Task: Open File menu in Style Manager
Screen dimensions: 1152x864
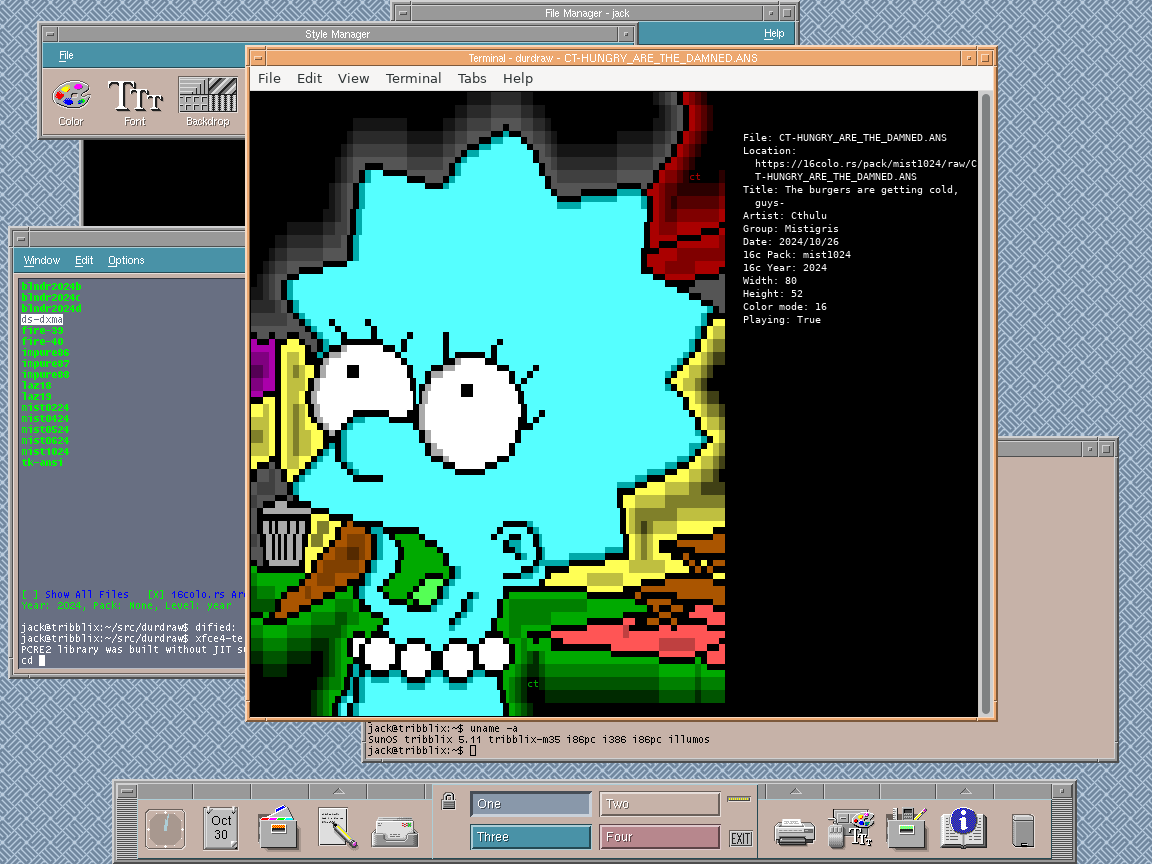Action: [x=66, y=55]
